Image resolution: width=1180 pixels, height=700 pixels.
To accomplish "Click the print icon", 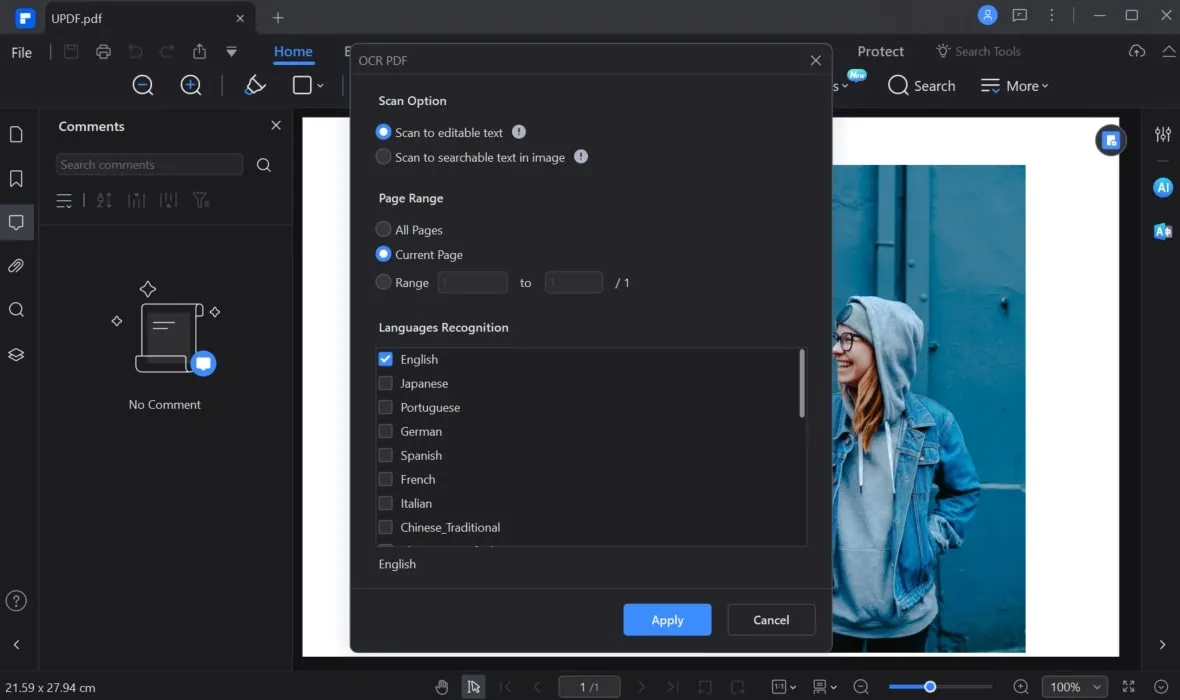I will pyautogui.click(x=103, y=52).
